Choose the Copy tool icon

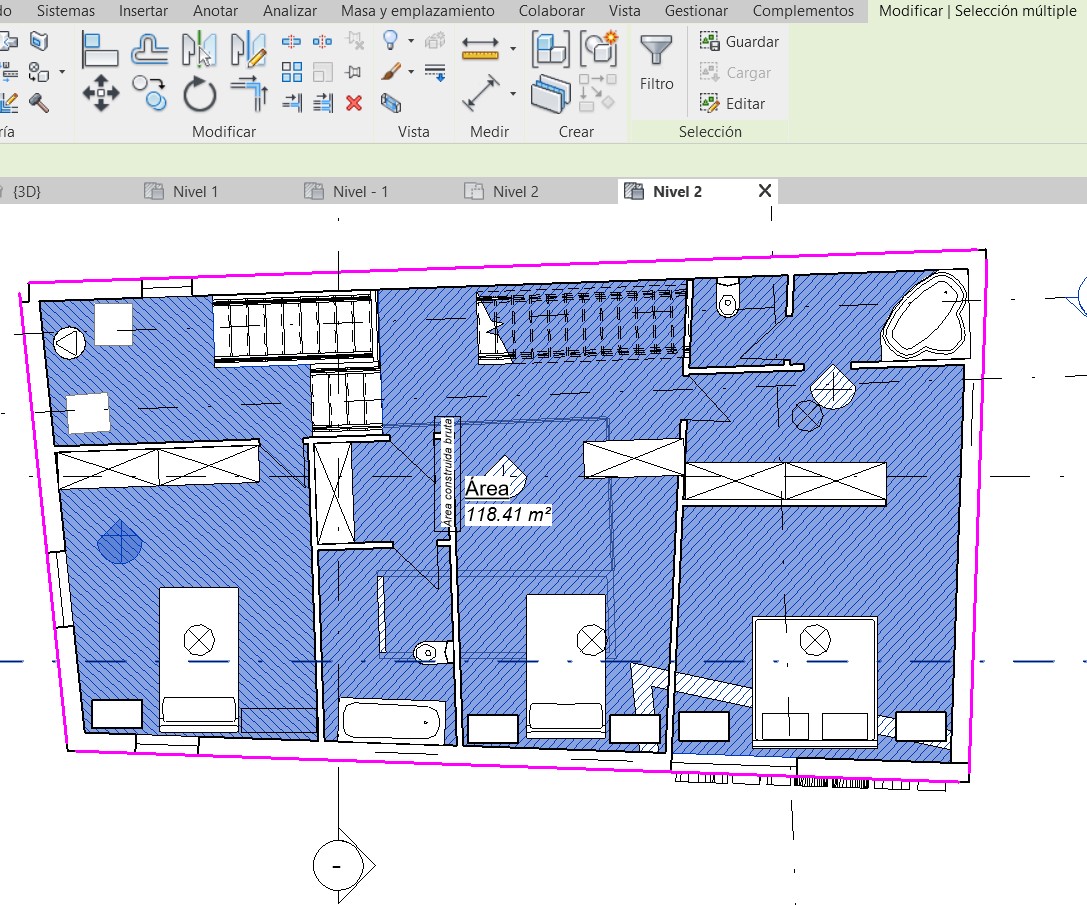point(150,94)
